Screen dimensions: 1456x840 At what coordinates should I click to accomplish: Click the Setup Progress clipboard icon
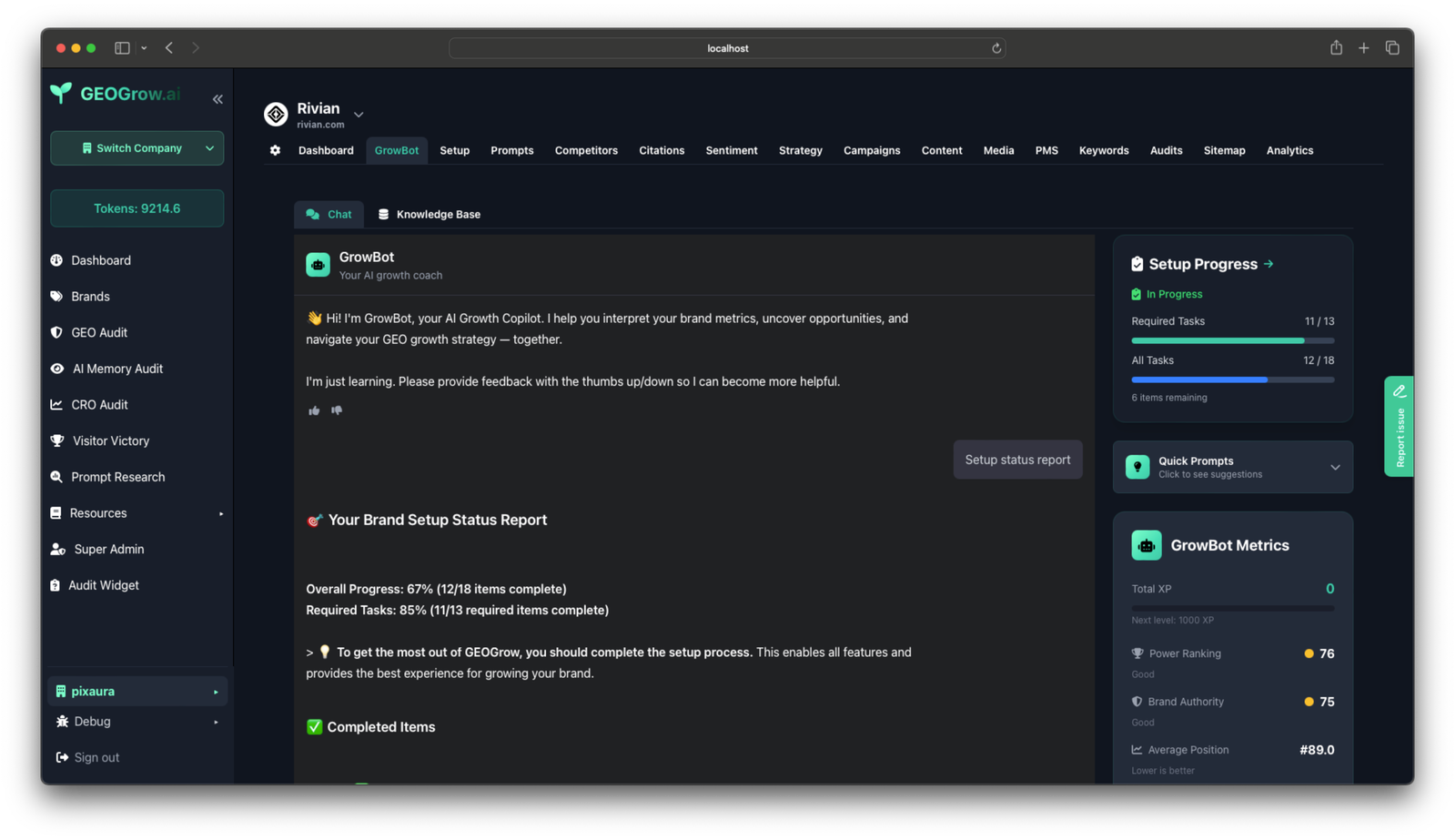pyautogui.click(x=1137, y=264)
